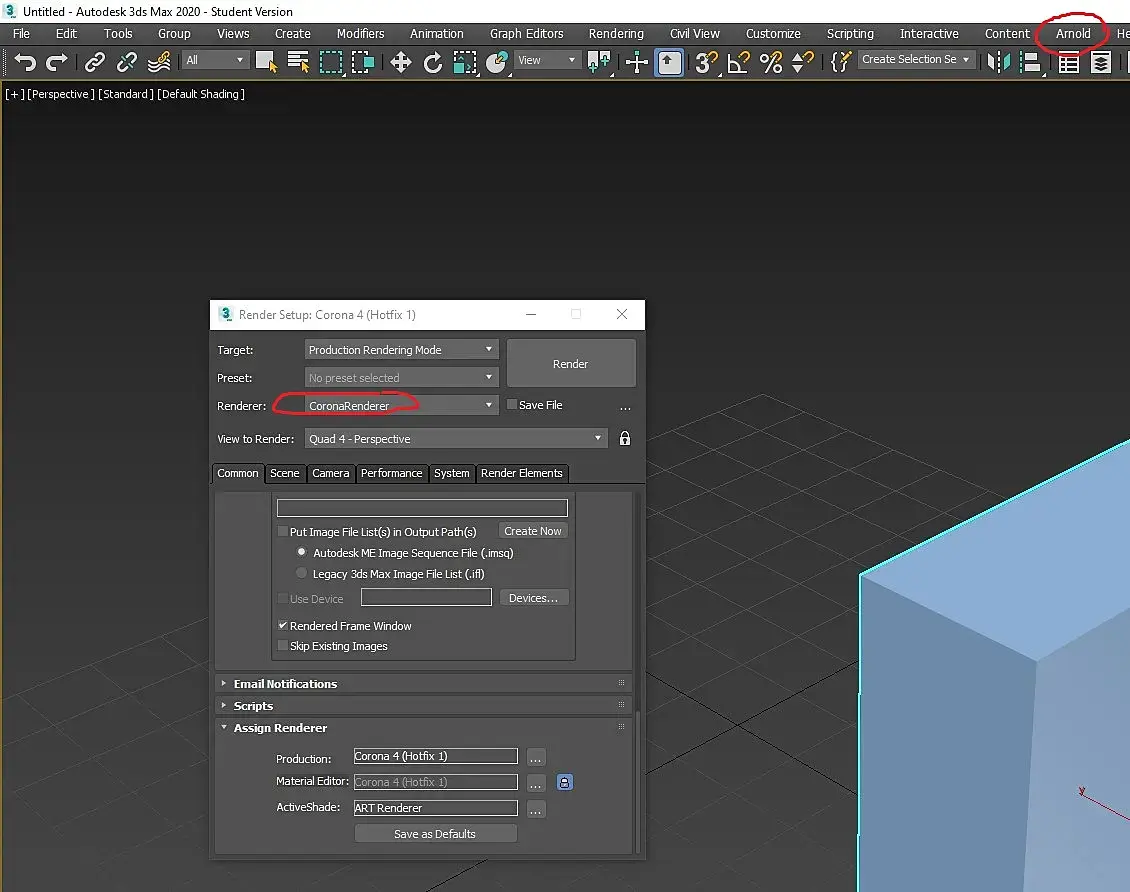Click the ActiveShade renderer field
The width and height of the screenshot is (1130, 892).
(436, 808)
